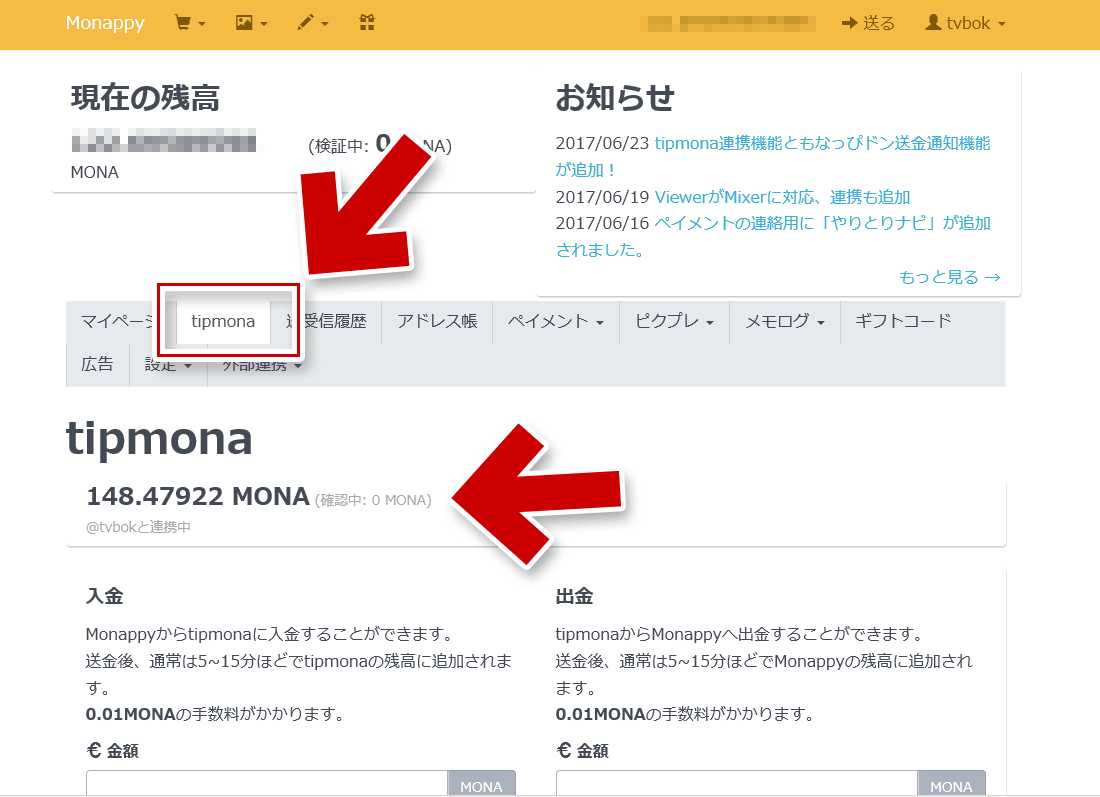
Task: Click the 148.47922 MONA balance text
Action: point(198,497)
